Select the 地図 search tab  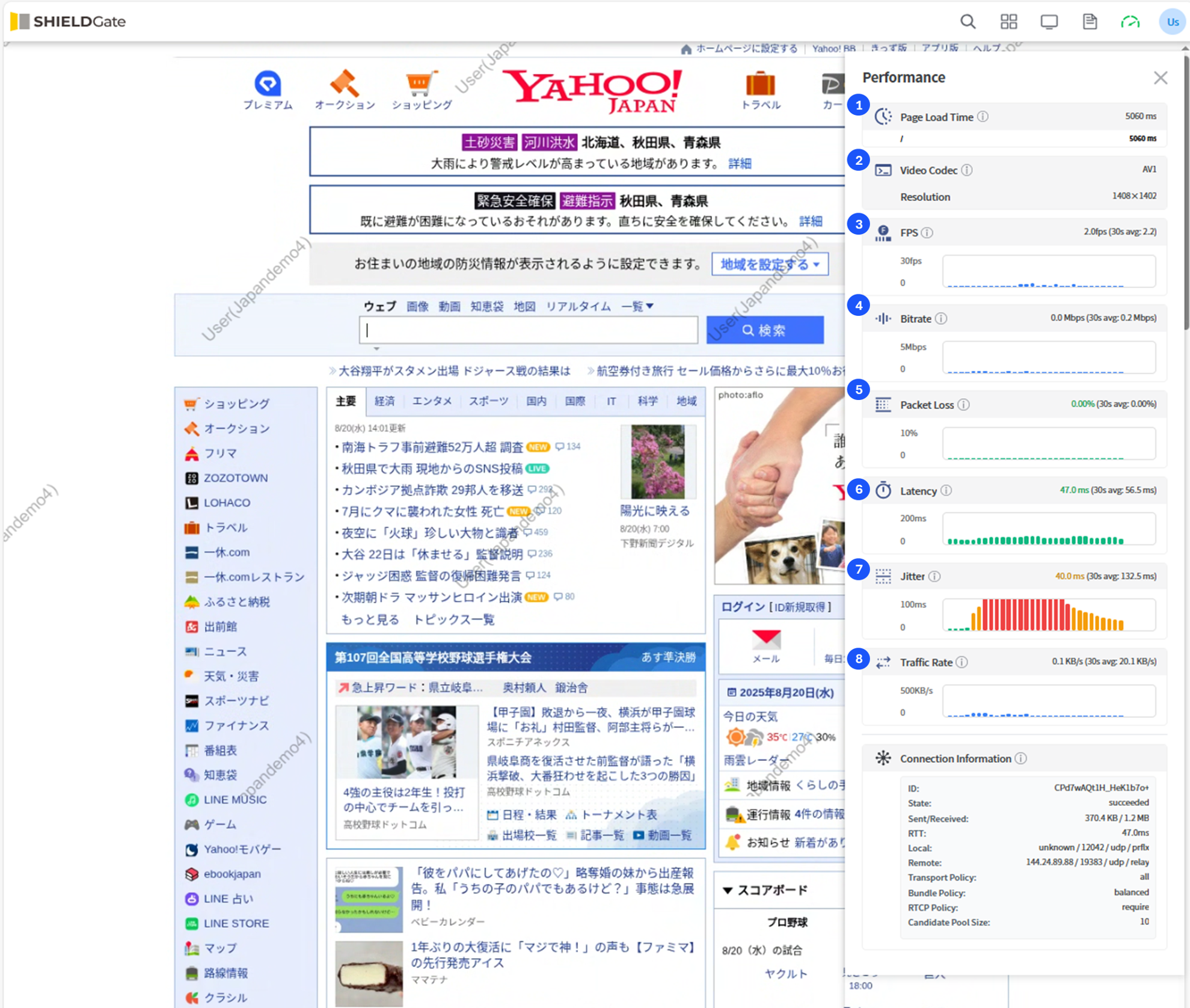(524, 306)
